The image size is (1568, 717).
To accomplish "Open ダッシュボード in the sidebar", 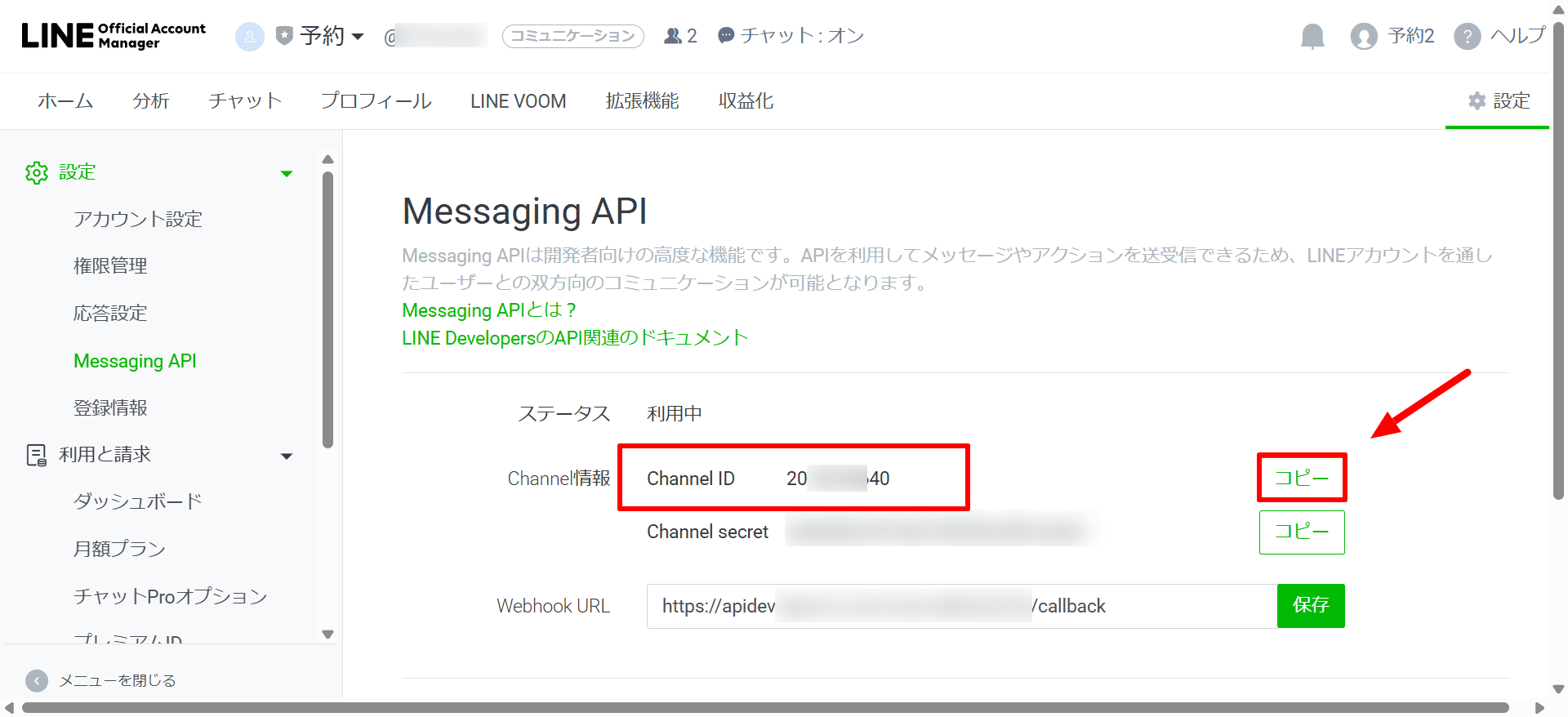I will click(138, 501).
